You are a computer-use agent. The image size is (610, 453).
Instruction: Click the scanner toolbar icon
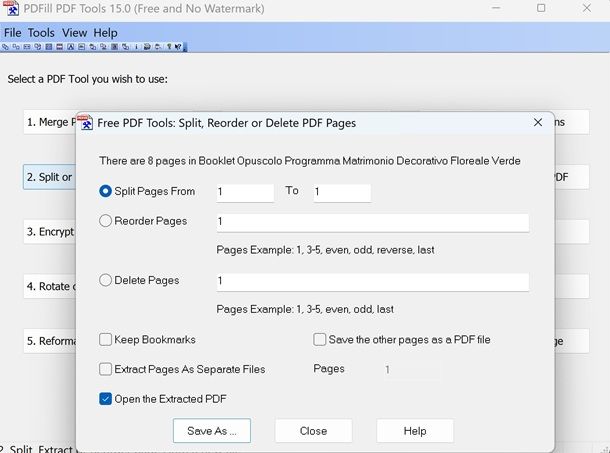[x=147, y=47]
